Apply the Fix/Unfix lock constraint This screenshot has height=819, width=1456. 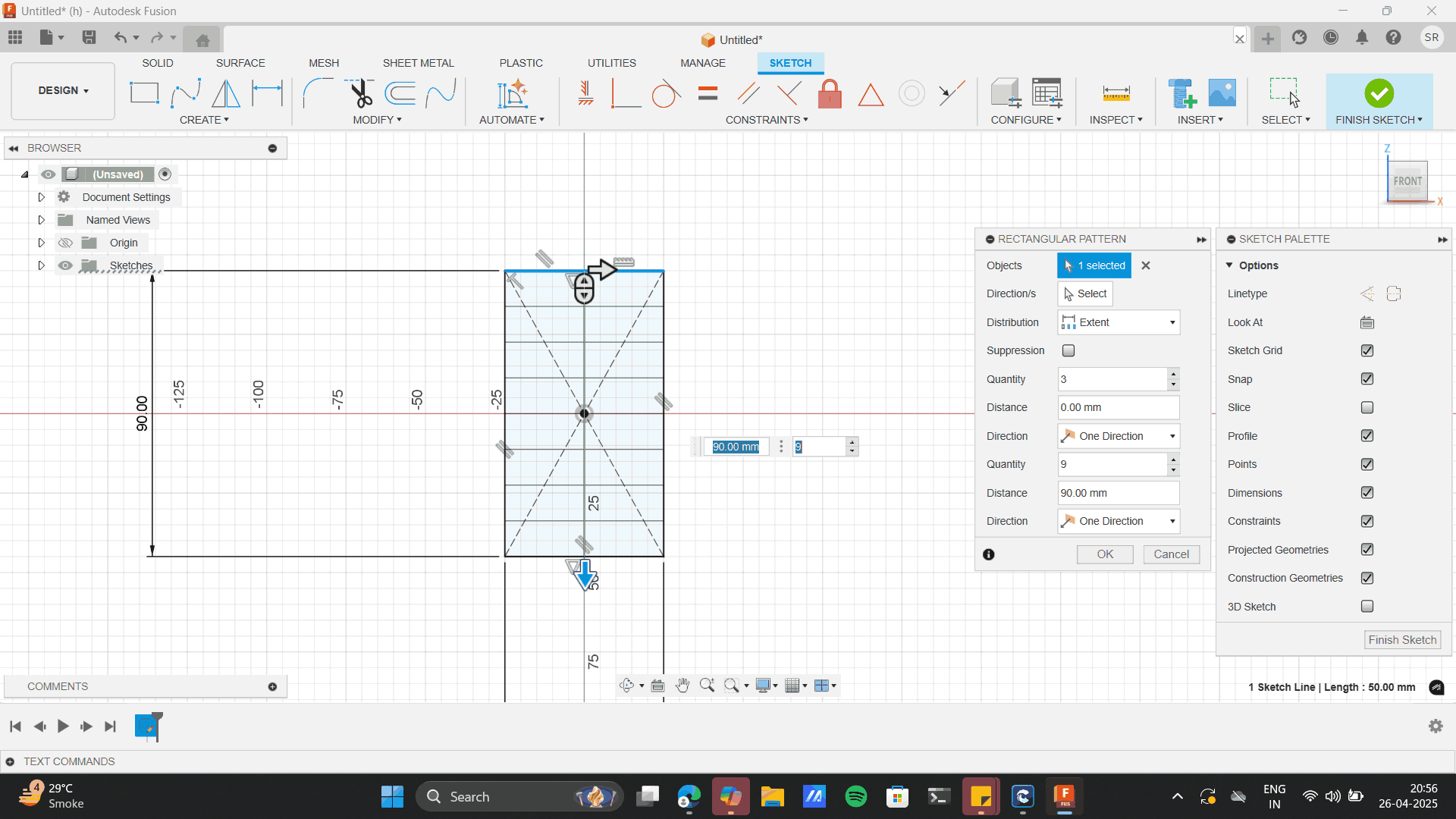tap(830, 93)
